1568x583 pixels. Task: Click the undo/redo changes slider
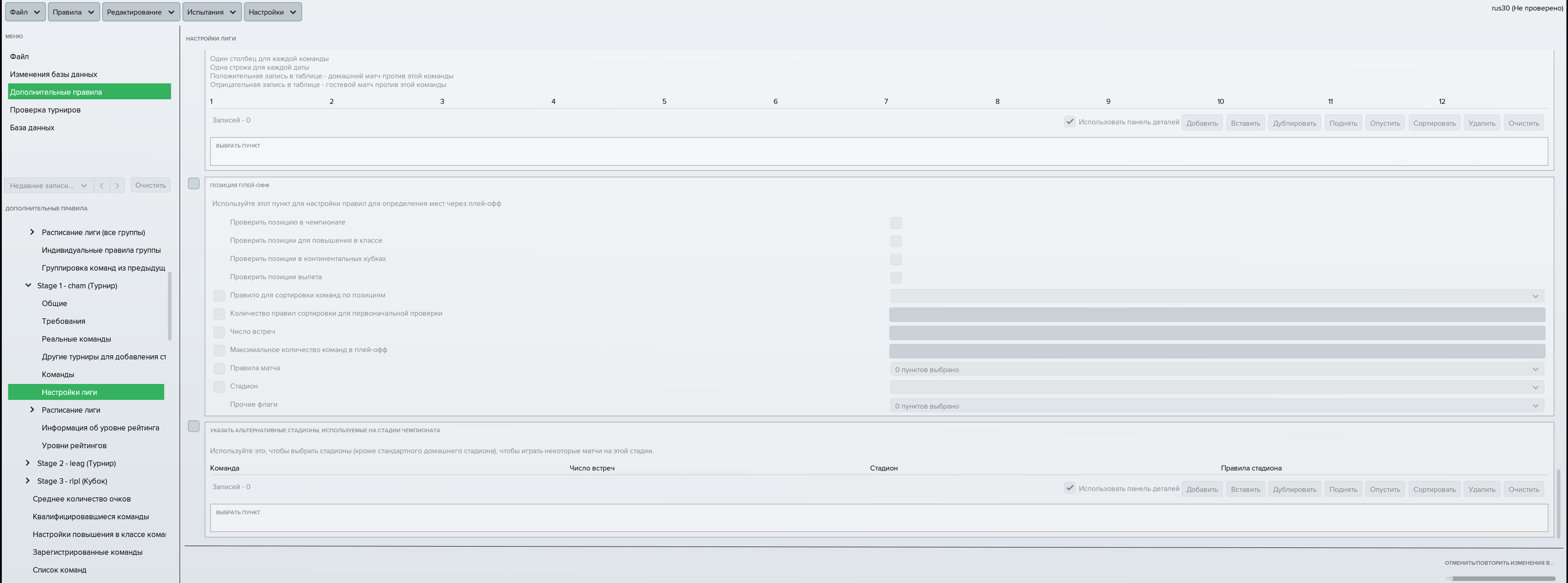coord(1501,579)
